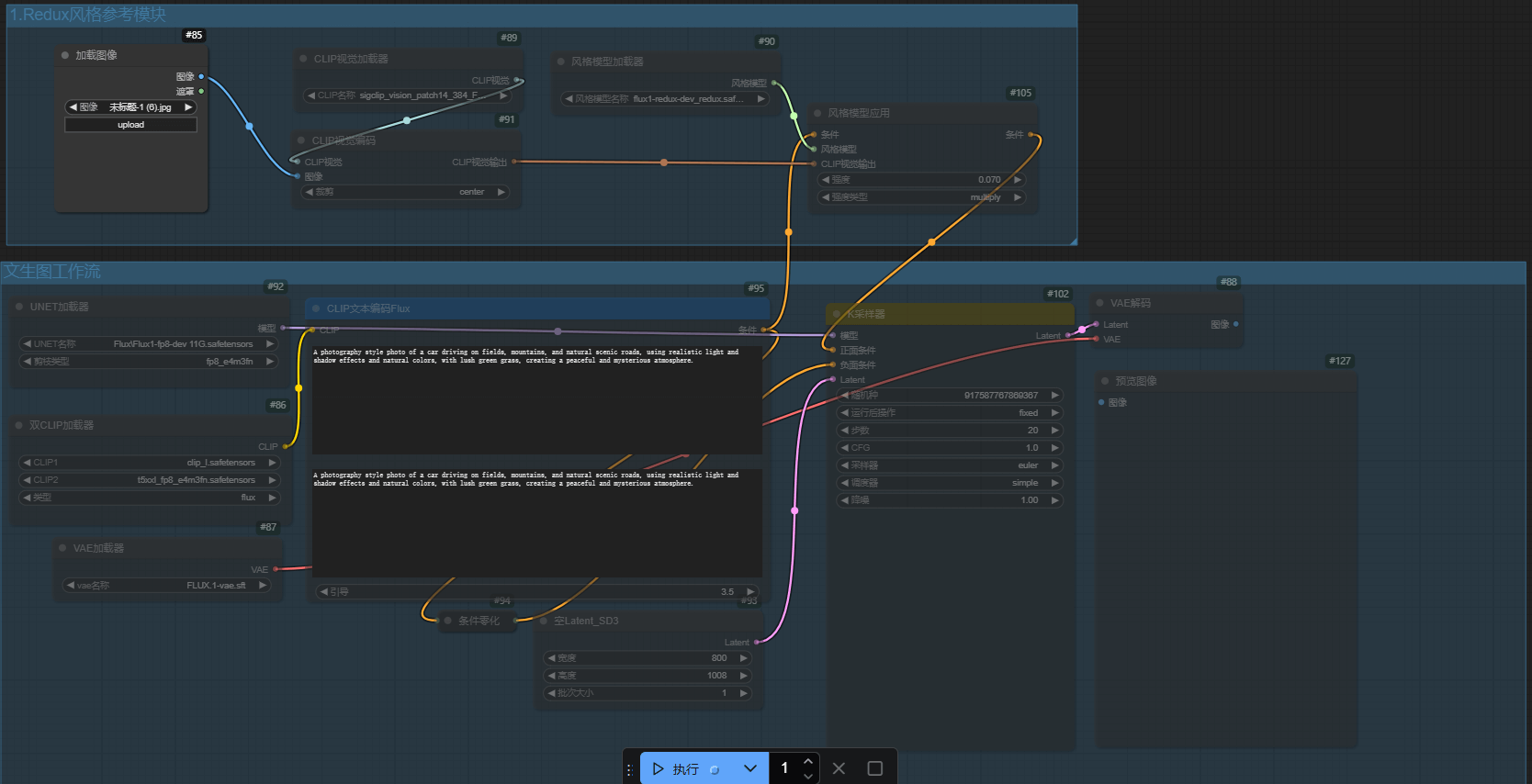Select the 文生图工作流 group title
1532x784 pixels.
(52, 272)
